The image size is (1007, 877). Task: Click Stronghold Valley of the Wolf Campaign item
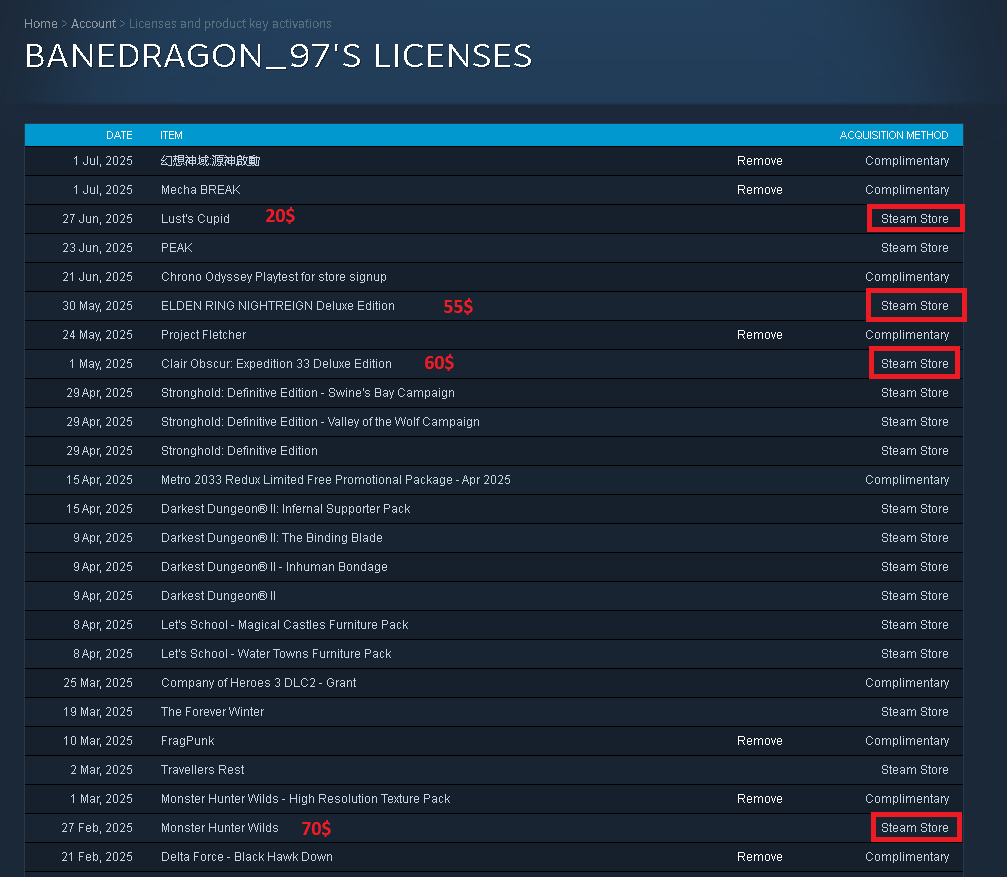point(320,422)
